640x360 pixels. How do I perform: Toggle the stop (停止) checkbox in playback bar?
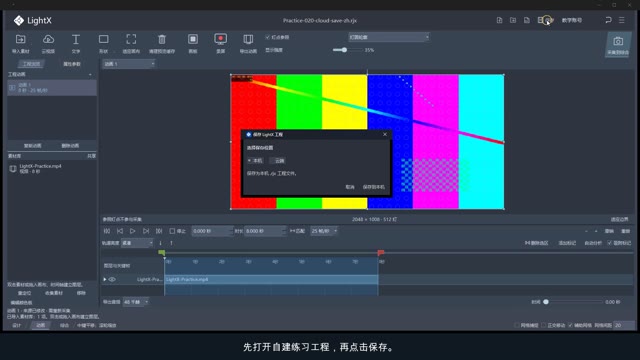coord(172,231)
